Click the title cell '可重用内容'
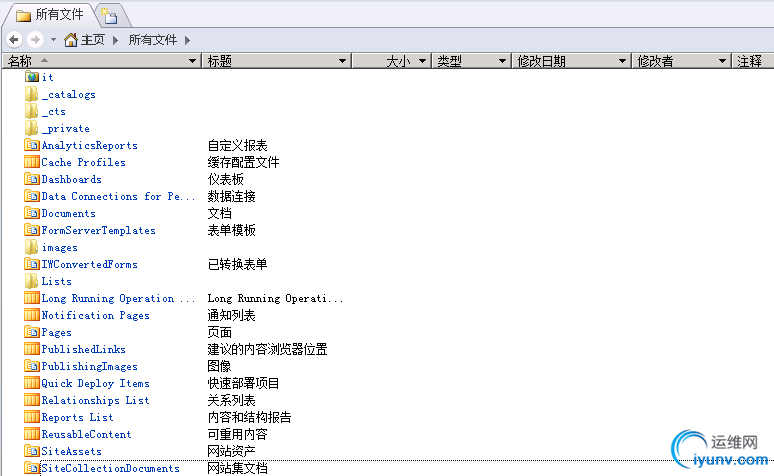 click(x=237, y=435)
